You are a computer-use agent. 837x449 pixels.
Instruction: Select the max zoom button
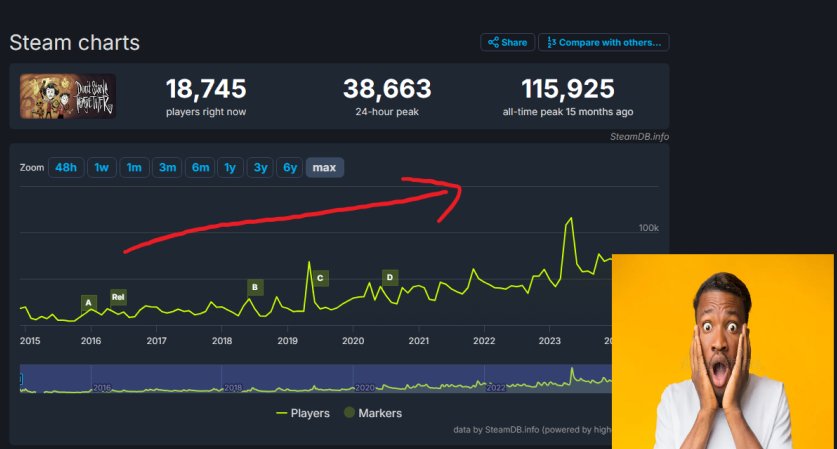tap(324, 167)
